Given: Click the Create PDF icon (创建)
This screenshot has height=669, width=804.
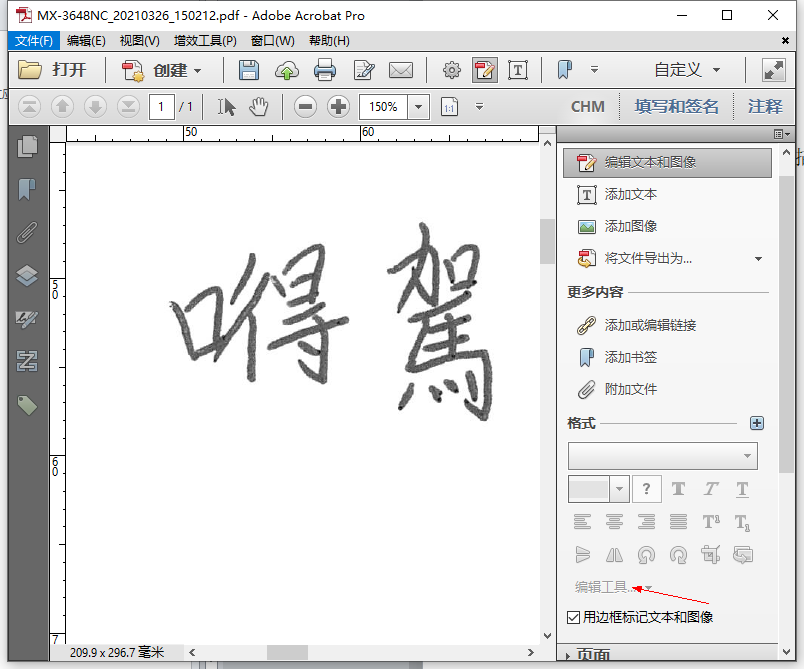Looking at the screenshot, I should click(133, 70).
